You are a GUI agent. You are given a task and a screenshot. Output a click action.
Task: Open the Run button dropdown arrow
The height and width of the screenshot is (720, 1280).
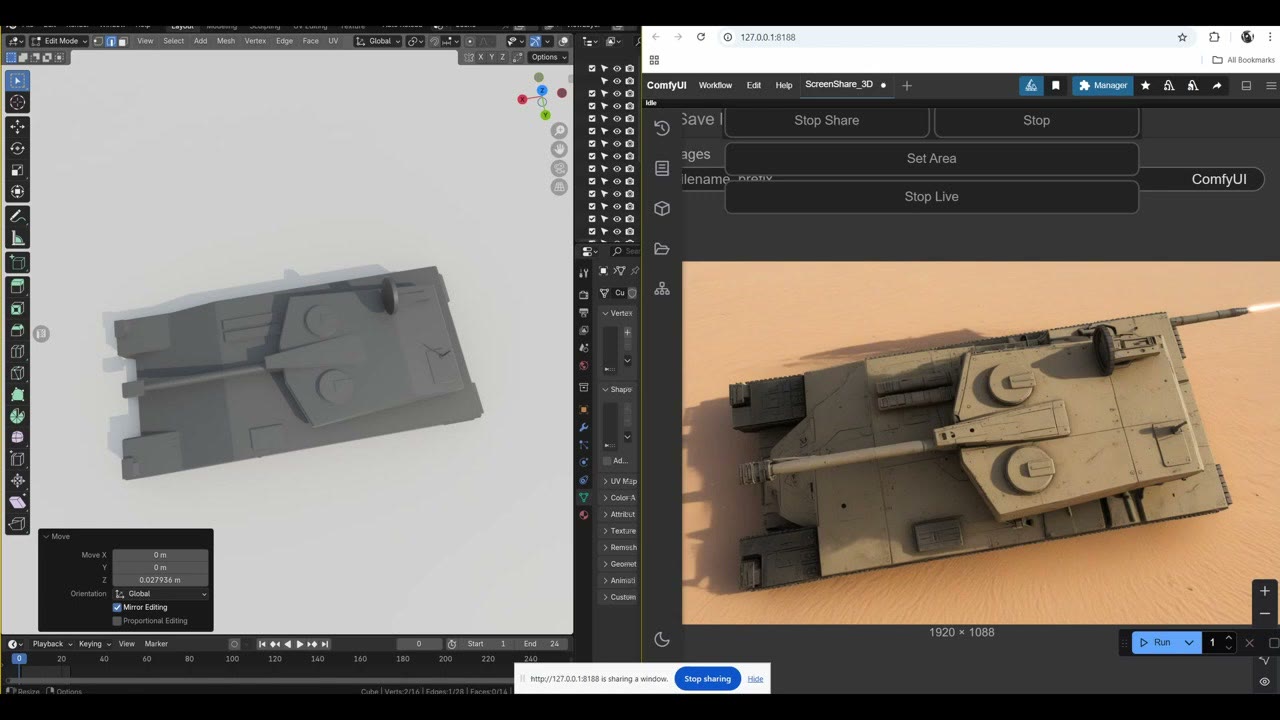1189,642
